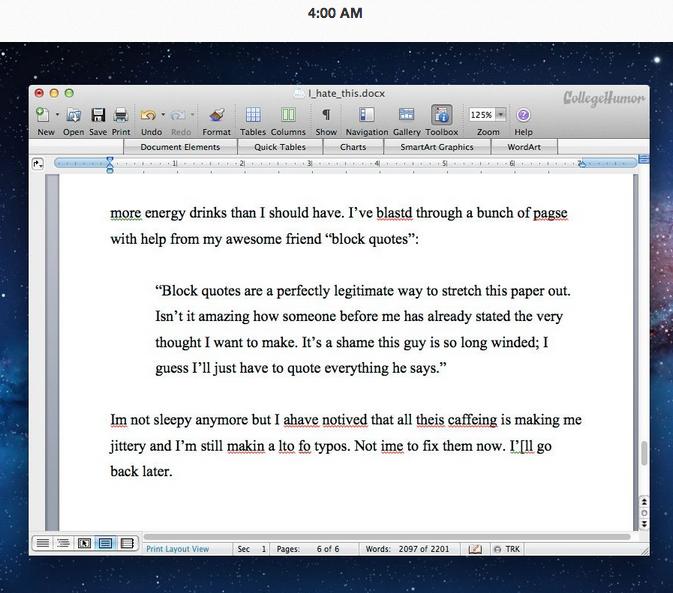Select Print Layout View button at bottom
Screen dimensions: 673x593
pyautogui.click(x=105, y=544)
